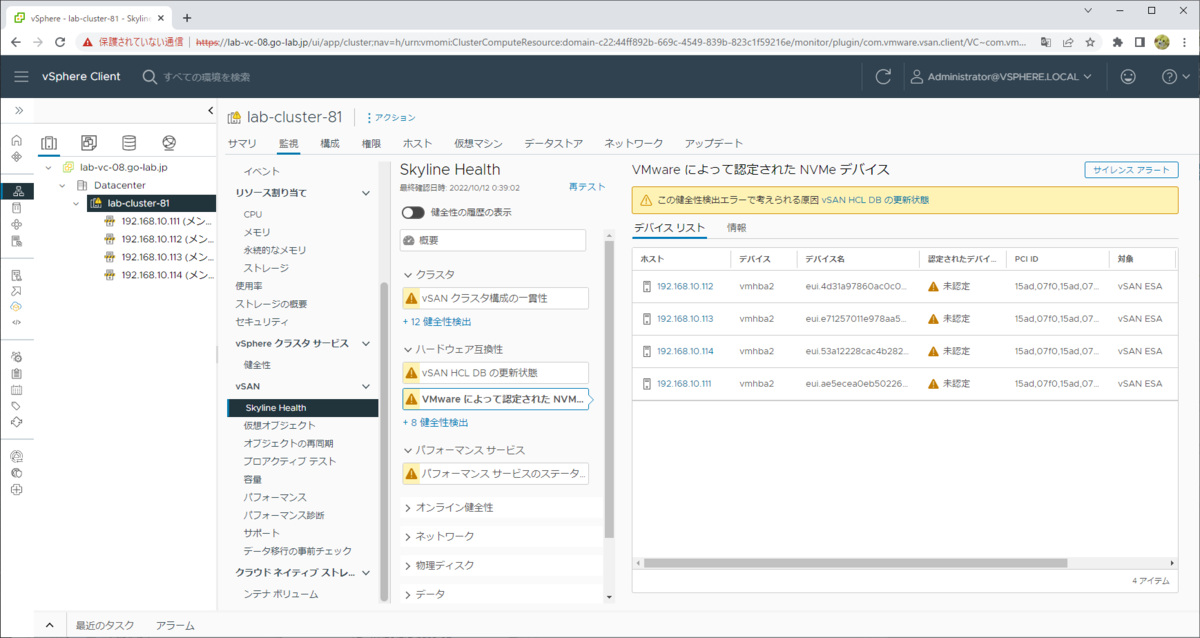Image resolution: width=1200 pixels, height=638 pixels.
Task: Open Hybrid Cloud Services cloud icon
Action: 17,306
